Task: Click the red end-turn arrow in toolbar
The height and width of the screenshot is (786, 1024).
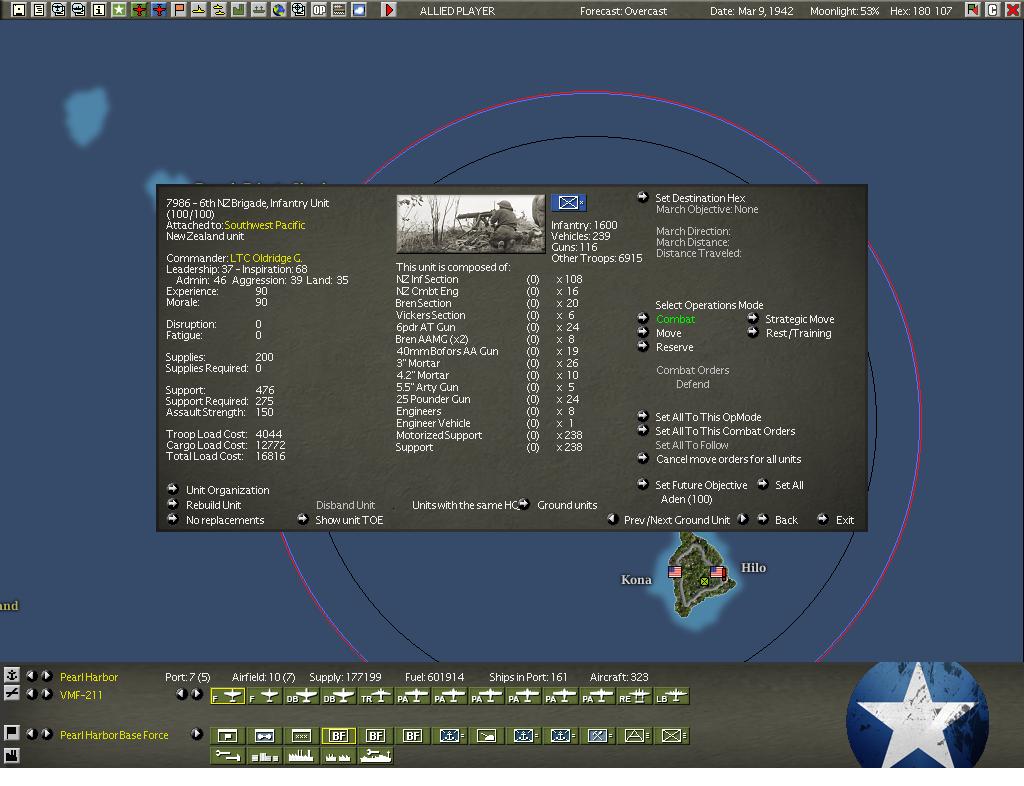Action: [x=389, y=10]
